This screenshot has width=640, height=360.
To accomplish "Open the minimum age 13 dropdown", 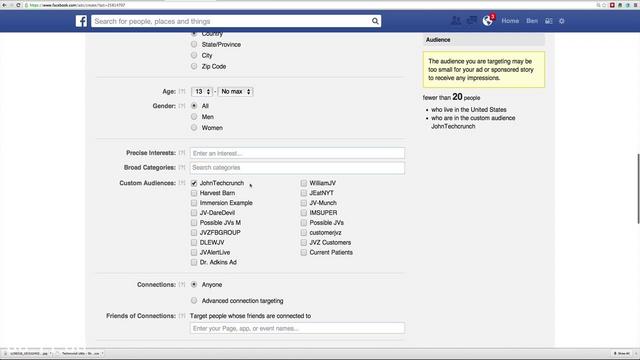I will click(202, 91).
